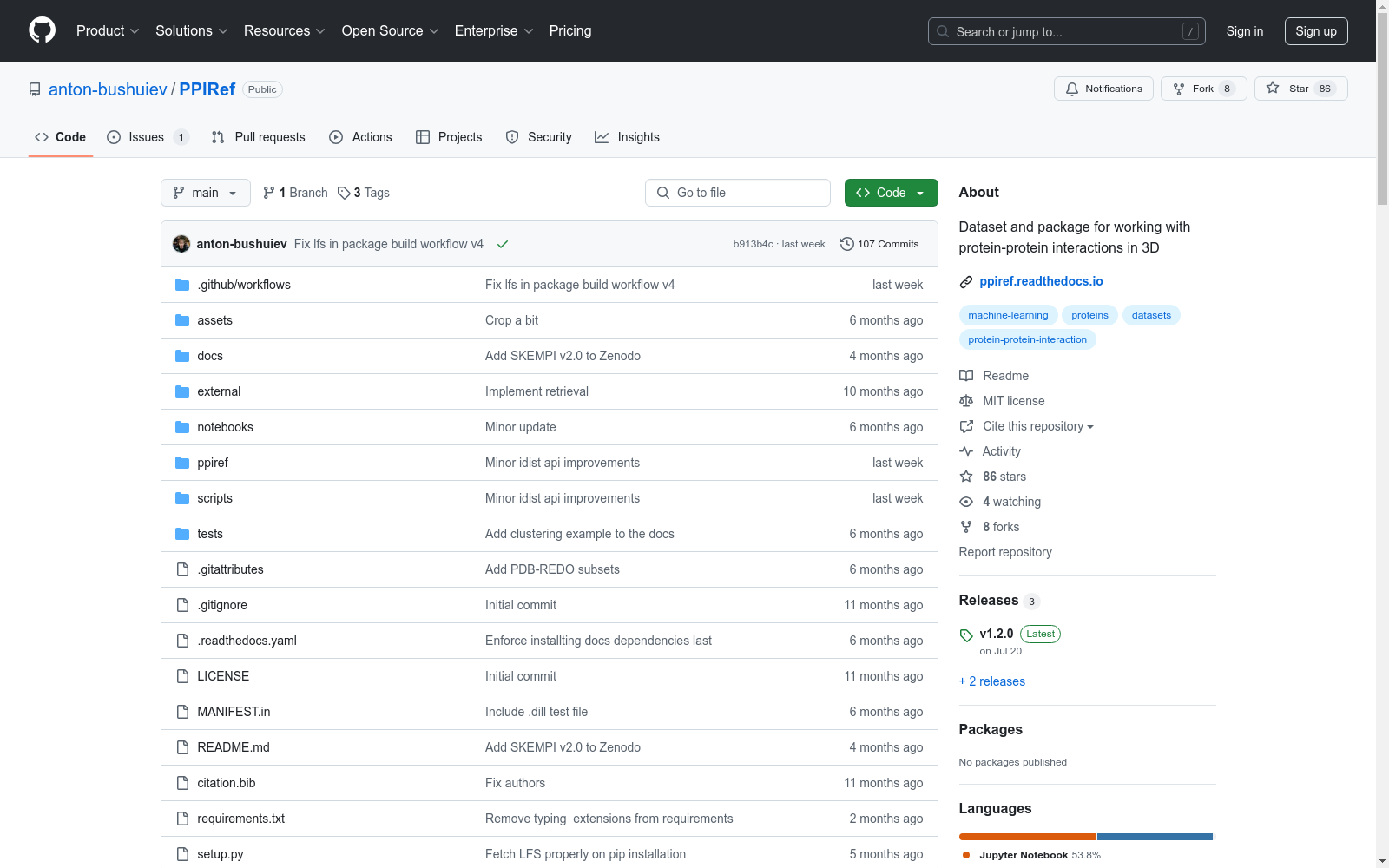Click the folder icon for assets
Image resolution: width=1389 pixels, height=868 pixels.
tap(182, 320)
